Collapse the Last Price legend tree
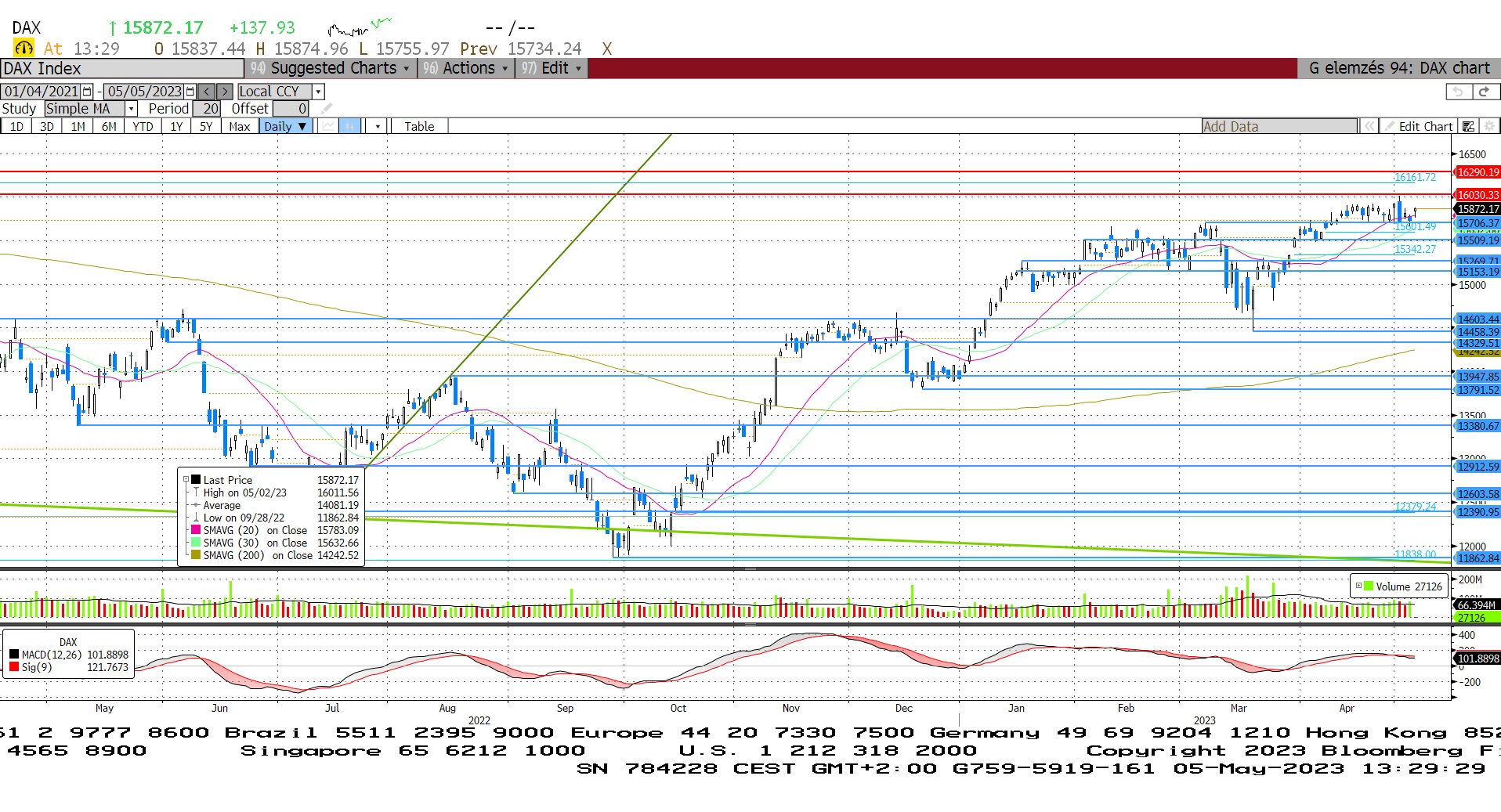 [x=186, y=479]
